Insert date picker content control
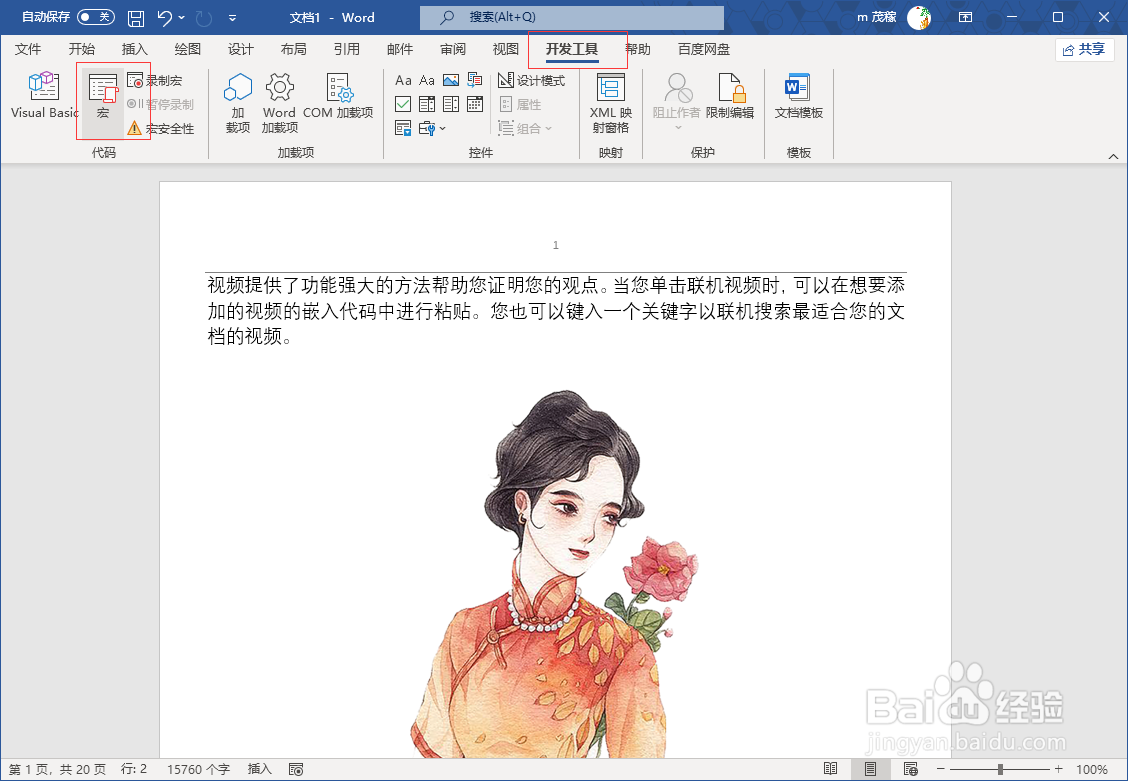Viewport: 1128px width, 781px height. point(475,104)
